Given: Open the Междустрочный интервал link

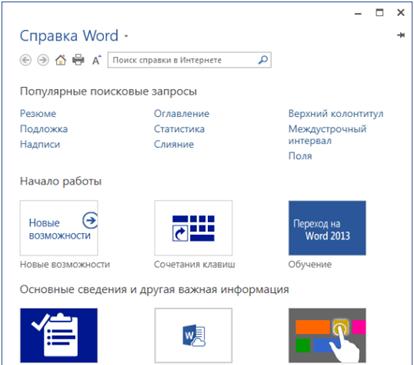Looking at the screenshot, I should [327, 134].
